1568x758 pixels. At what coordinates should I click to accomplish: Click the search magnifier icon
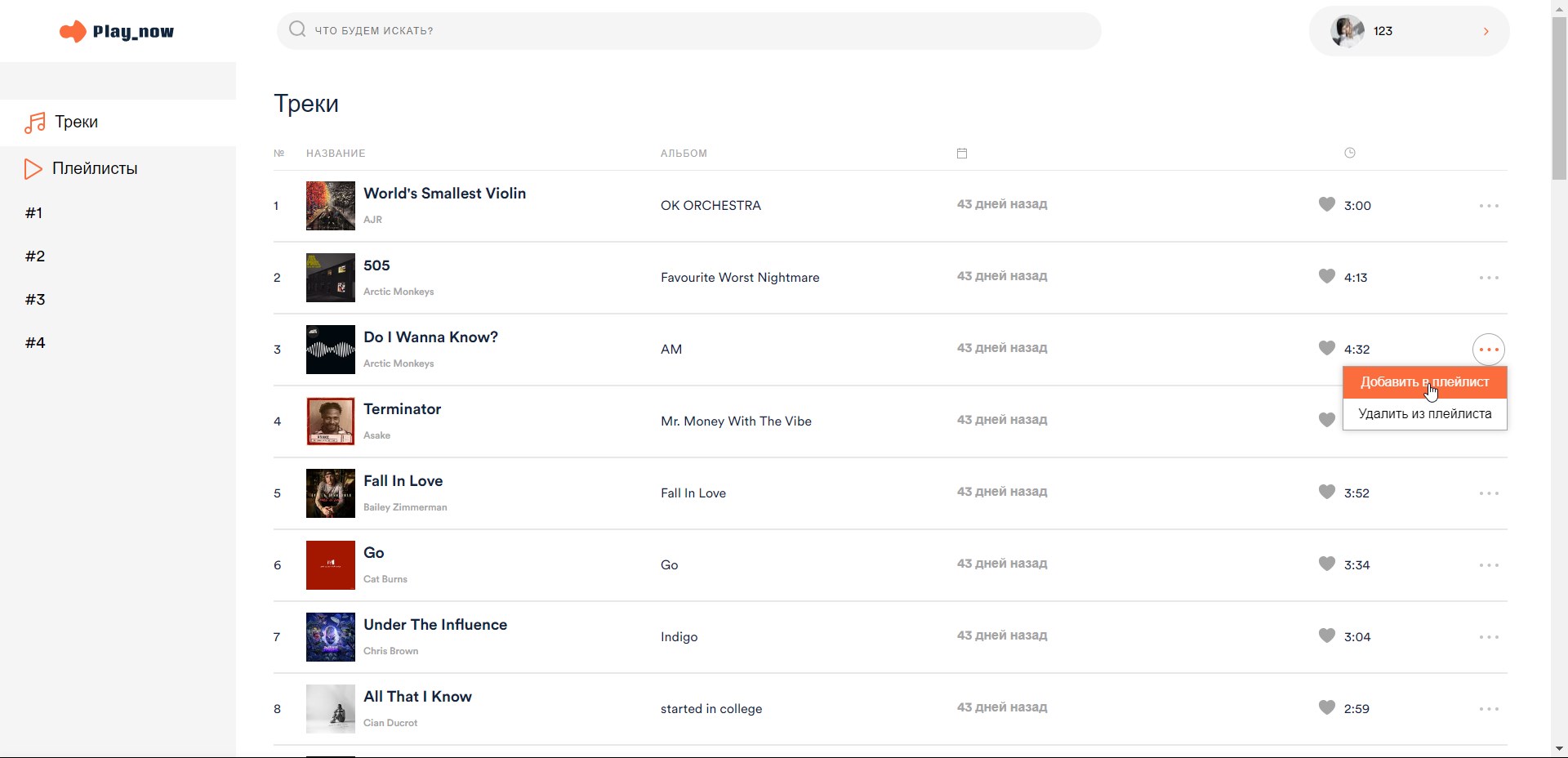(x=297, y=30)
